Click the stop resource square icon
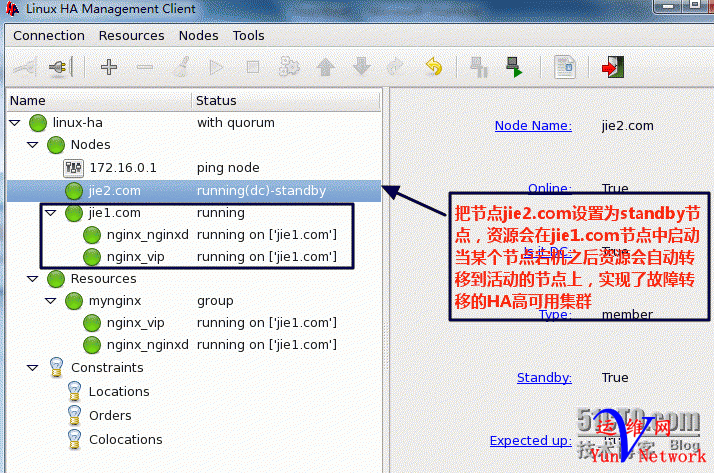Viewport: 714px width, 473px height. pos(253,67)
